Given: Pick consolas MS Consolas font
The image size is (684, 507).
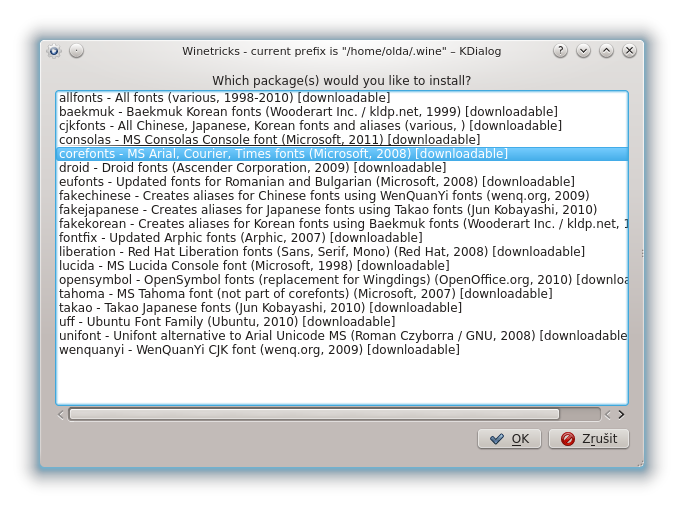Looking at the screenshot, I should 342,140.
